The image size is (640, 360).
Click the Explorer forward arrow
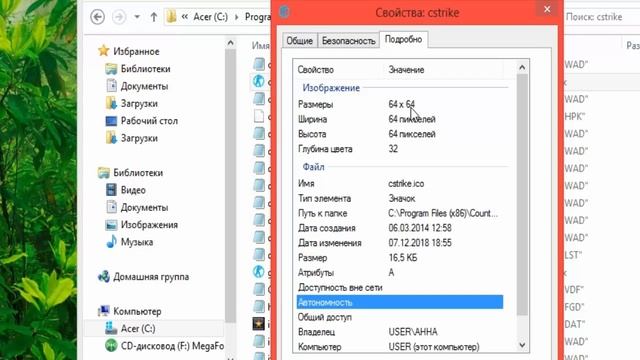point(119,17)
